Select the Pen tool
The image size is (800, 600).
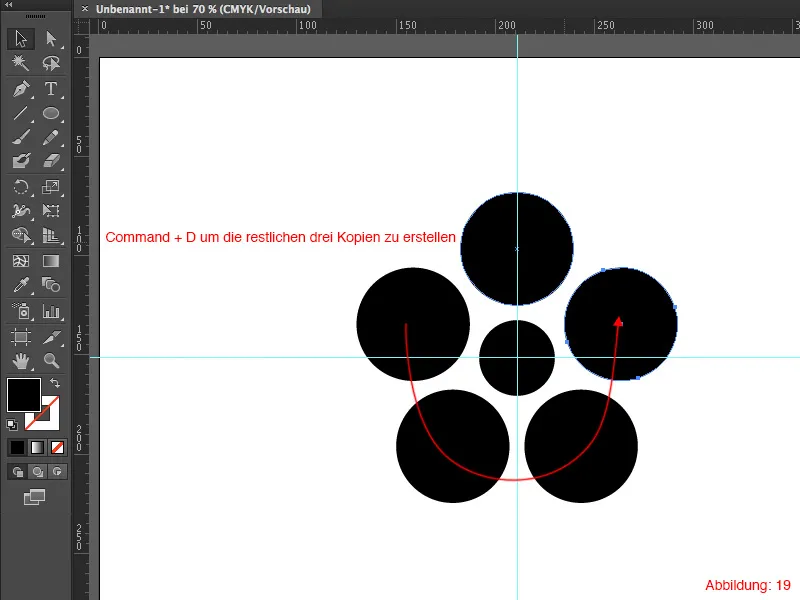21,89
